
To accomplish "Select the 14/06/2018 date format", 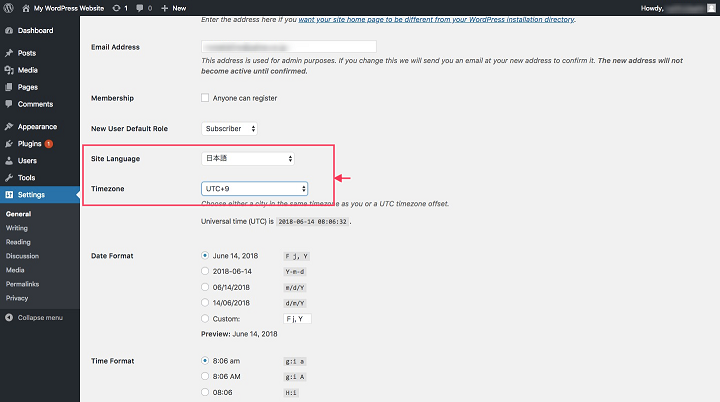I will 205,303.
